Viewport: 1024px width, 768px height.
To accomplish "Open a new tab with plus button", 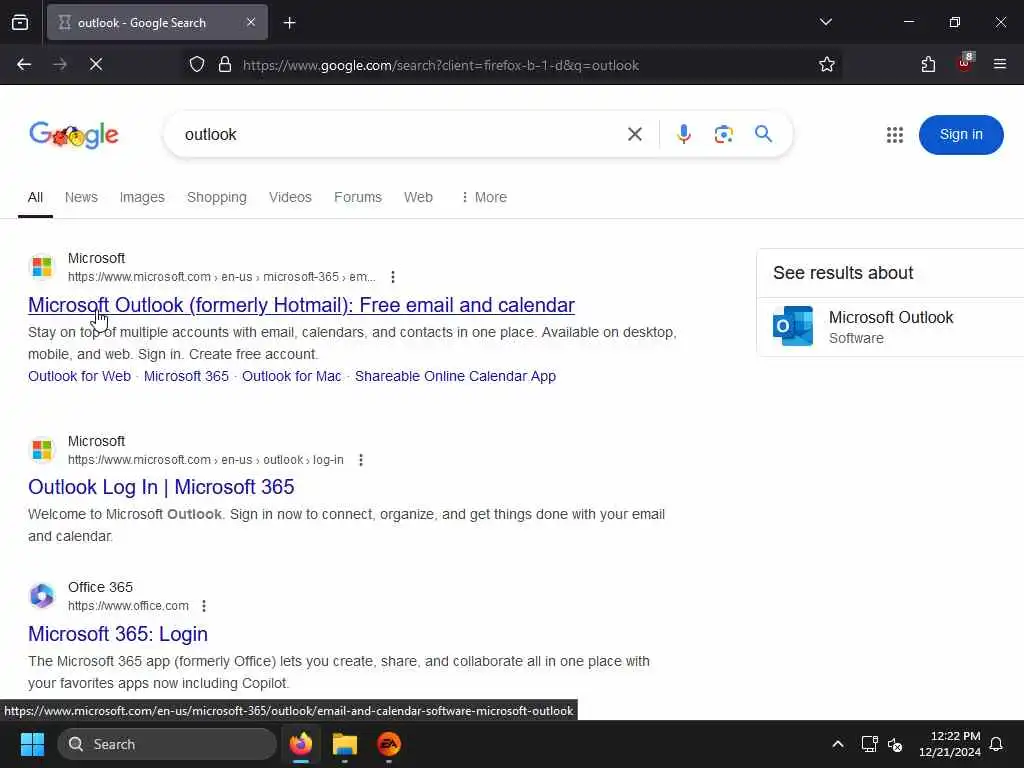I will (x=289, y=23).
